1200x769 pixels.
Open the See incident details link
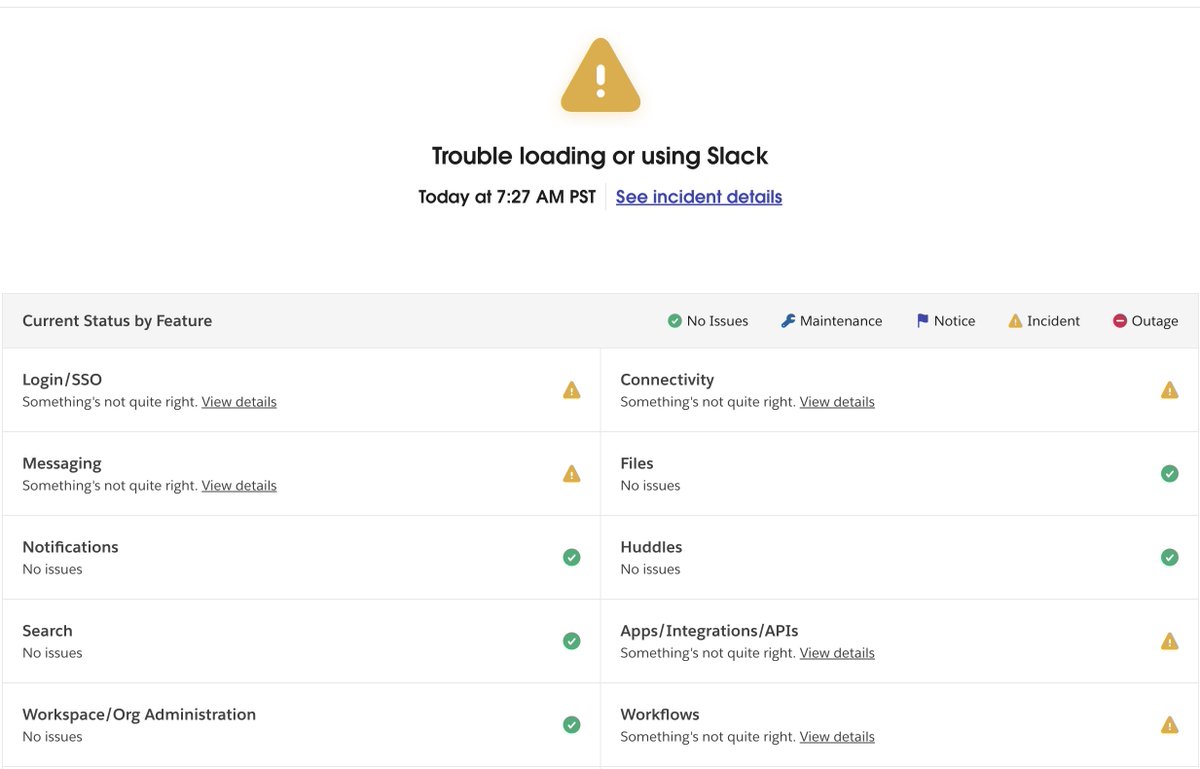click(699, 197)
